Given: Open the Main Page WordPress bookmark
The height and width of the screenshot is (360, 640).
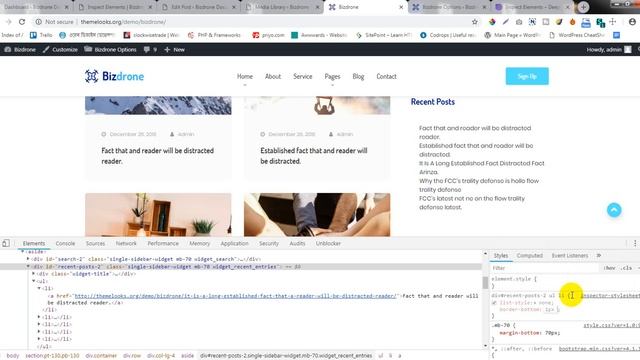Looking at the screenshot, I should point(512,35).
